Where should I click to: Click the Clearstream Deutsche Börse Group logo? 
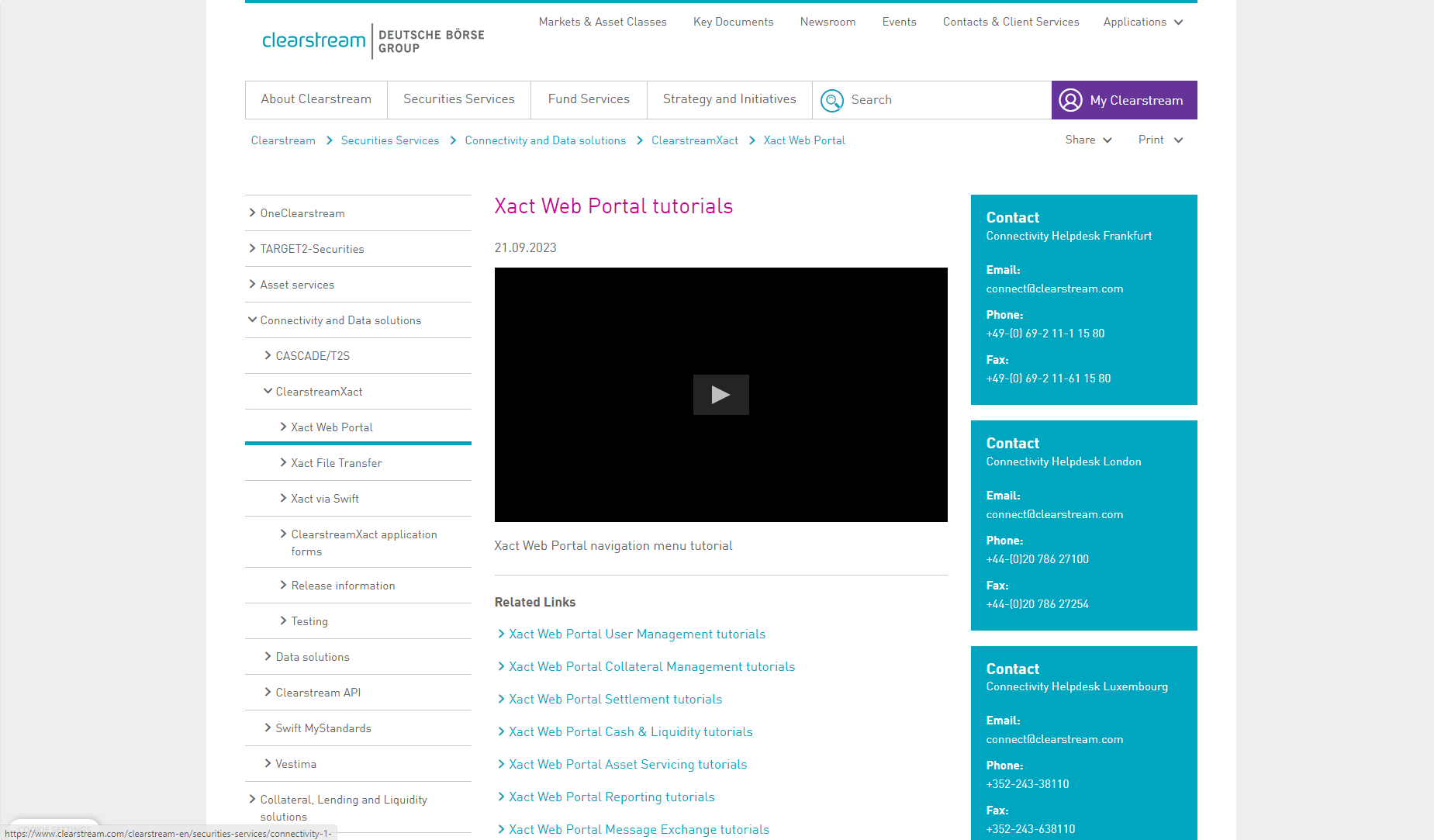tap(371, 40)
